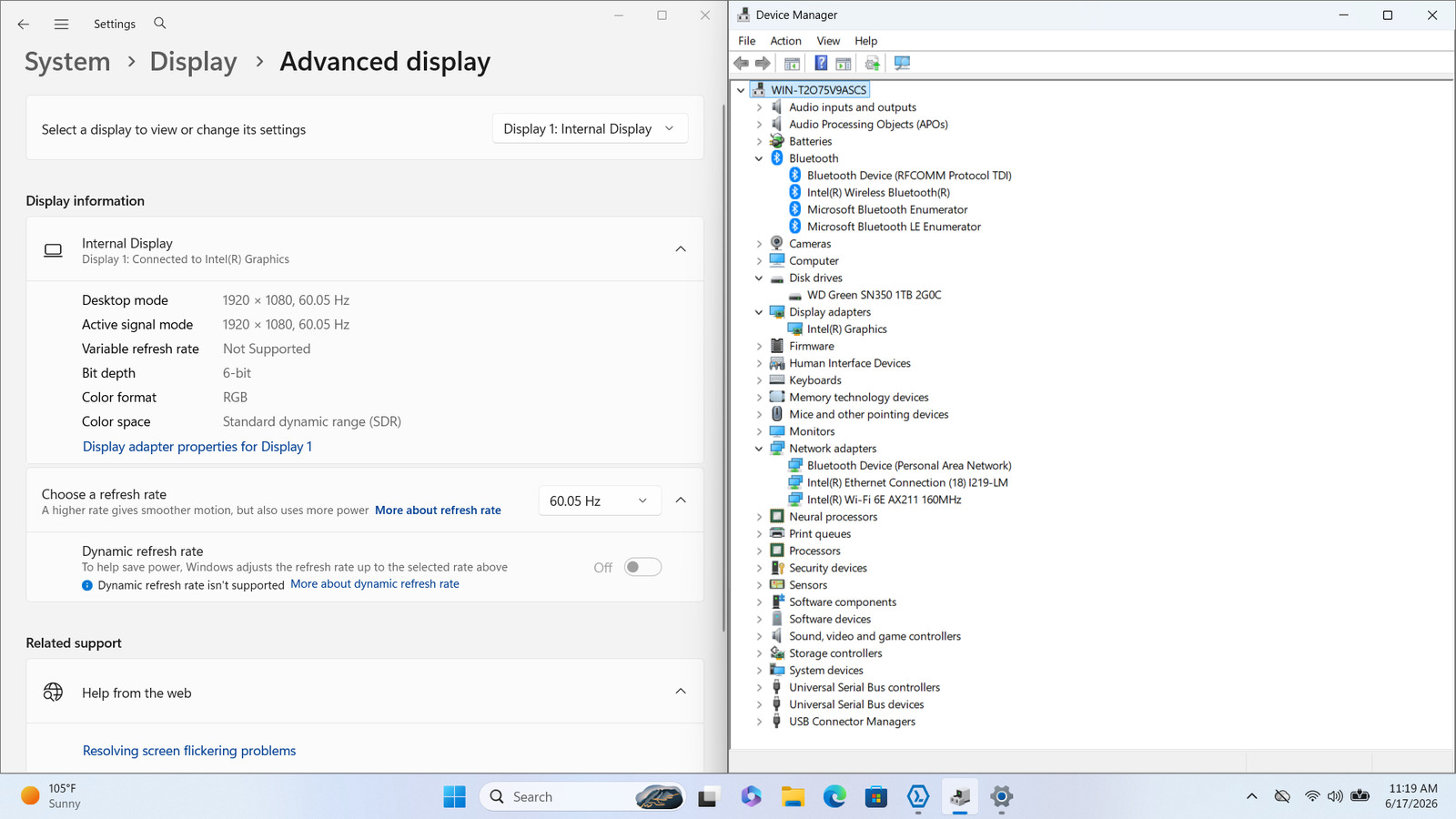Screen dimensions: 1456x819
Task: Click the battery icon in system tray
Action: 1360,797
